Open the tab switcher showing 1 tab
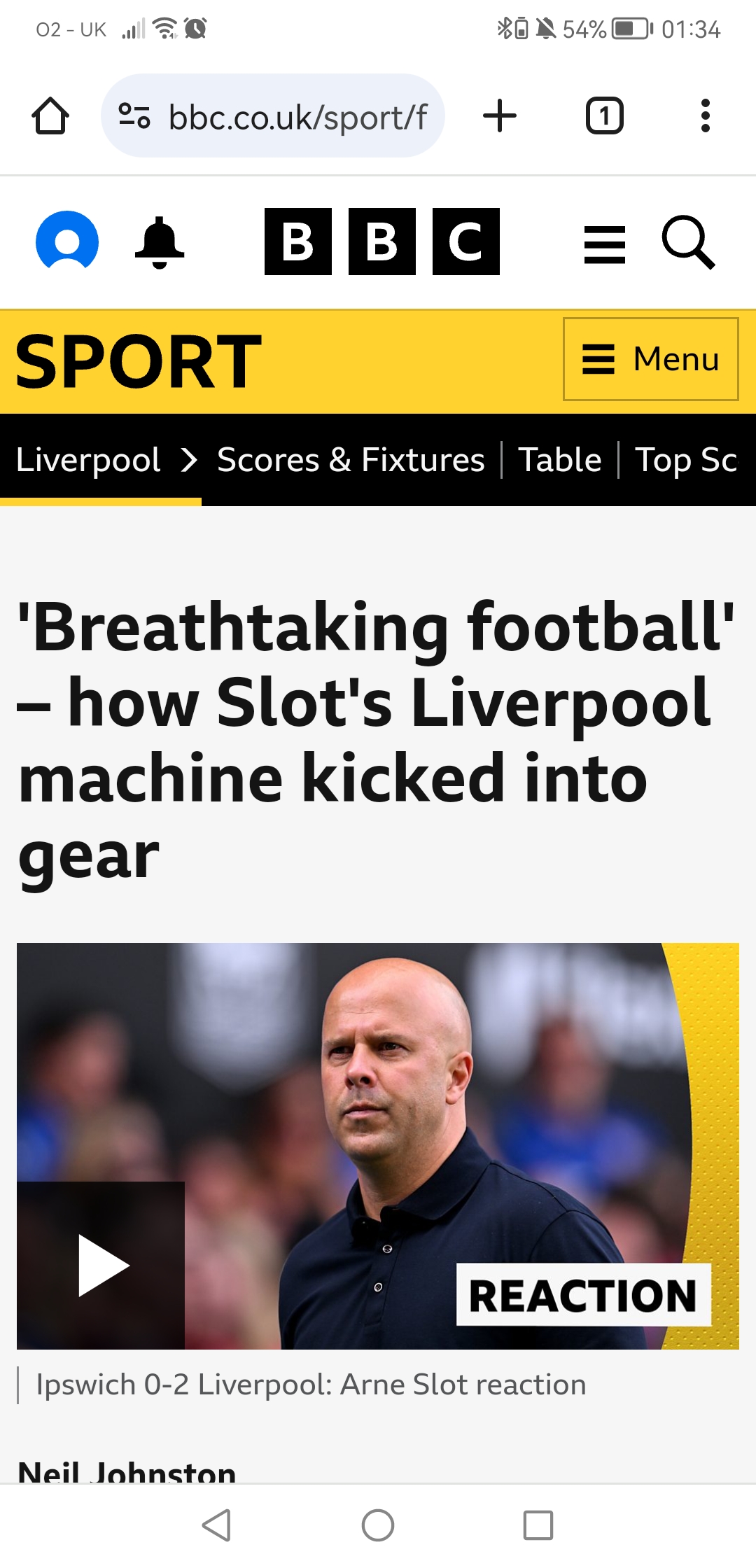756x1568 pixels. pyautogui.click(x=604, y=116)
